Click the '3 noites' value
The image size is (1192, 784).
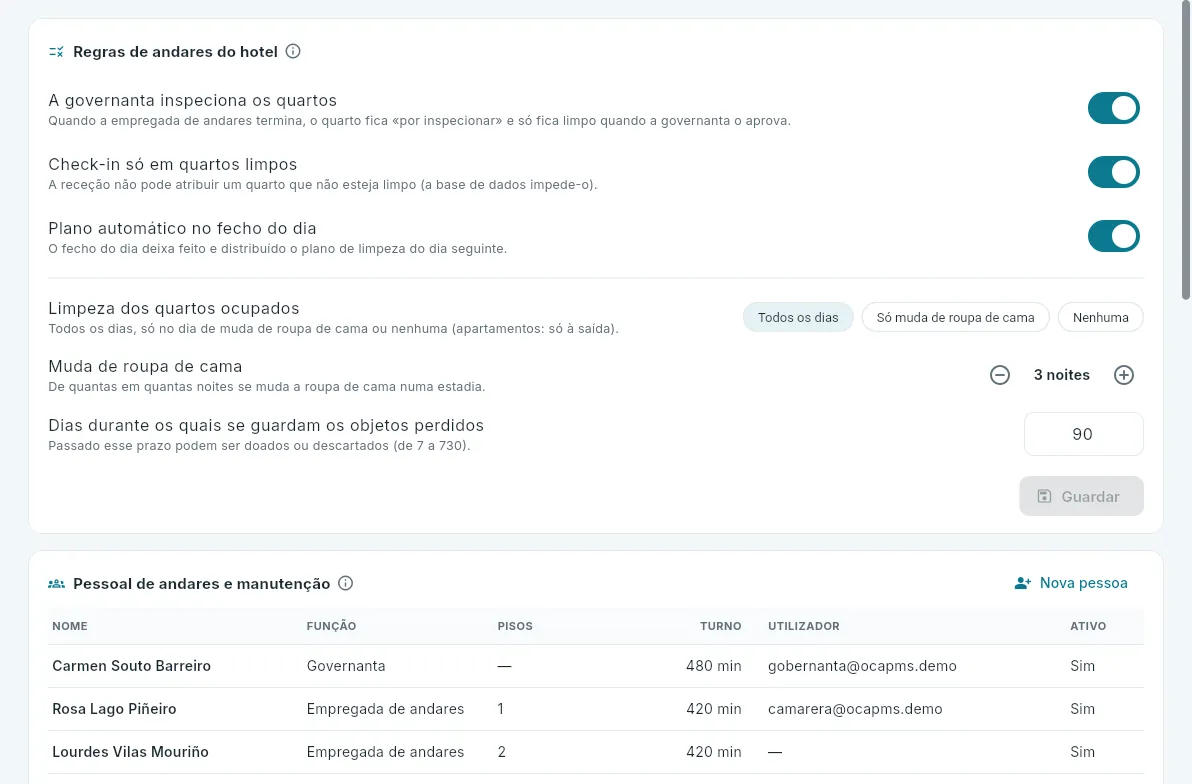point(1062,375)
